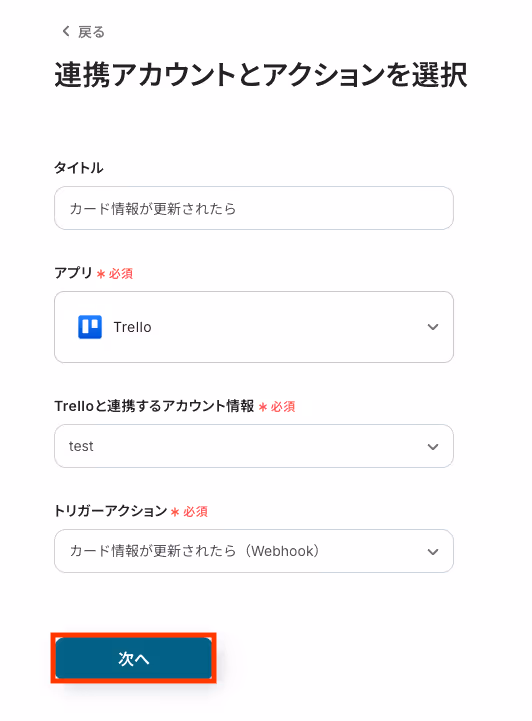Viewport: 532px width, 721px height.
Task: Click the タイトル field label
Action: [79, 168]
